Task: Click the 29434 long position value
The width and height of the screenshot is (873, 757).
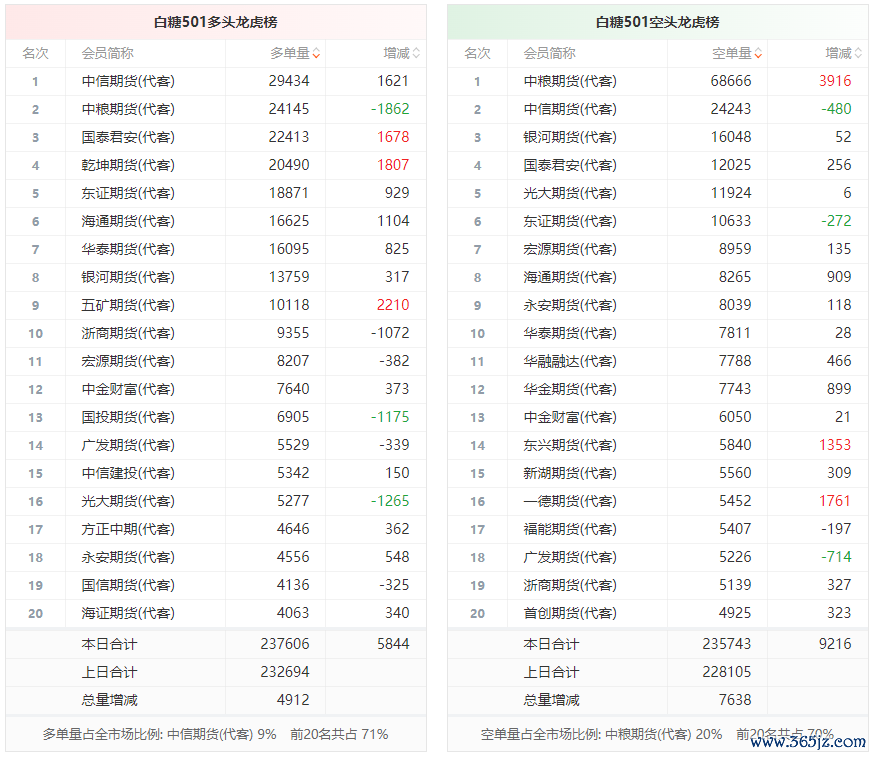Action: click(289, 81)
